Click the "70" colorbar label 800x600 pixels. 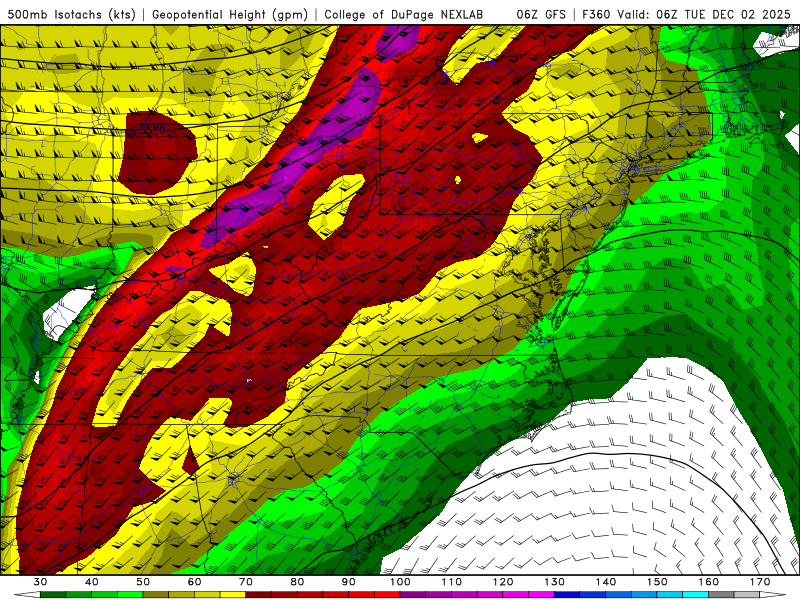pyautogui.click(x=246, y=582)
